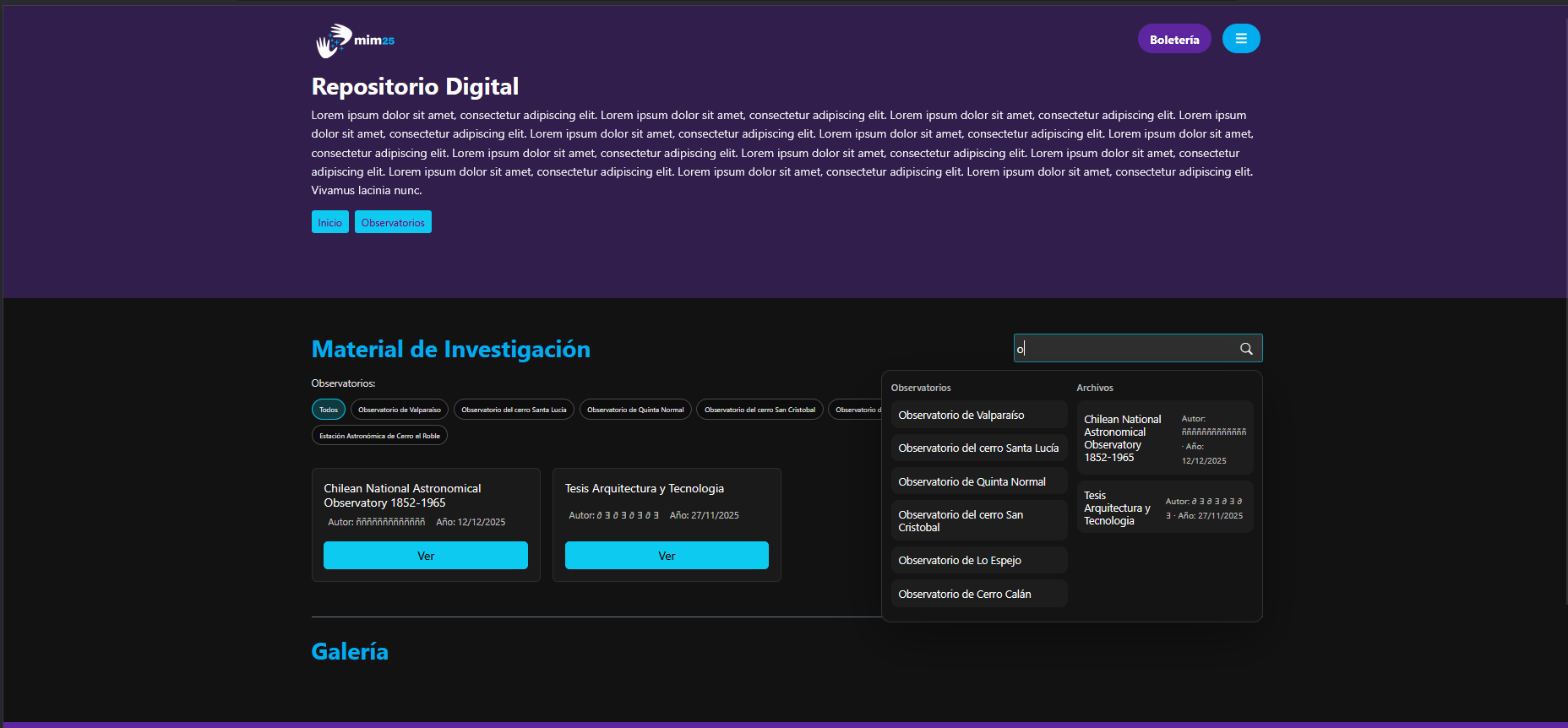
Task: Click Ver on Chilean National Astronomical Observatory card
Action: tap(426, 556)
